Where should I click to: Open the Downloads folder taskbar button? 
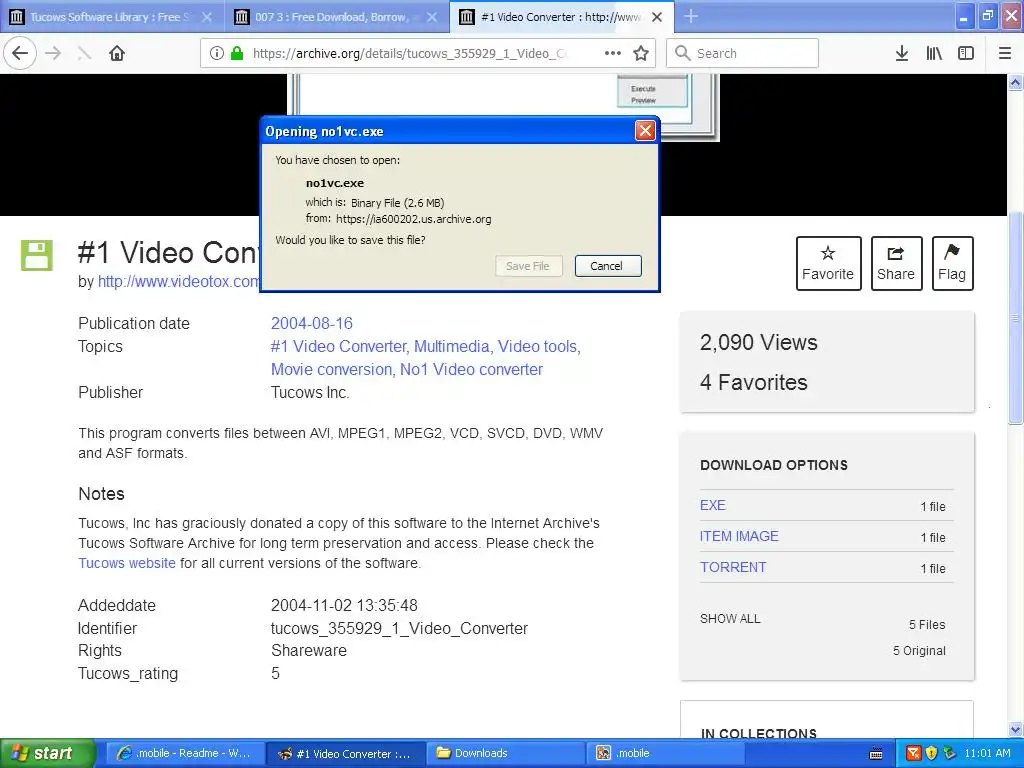(506, 754)
